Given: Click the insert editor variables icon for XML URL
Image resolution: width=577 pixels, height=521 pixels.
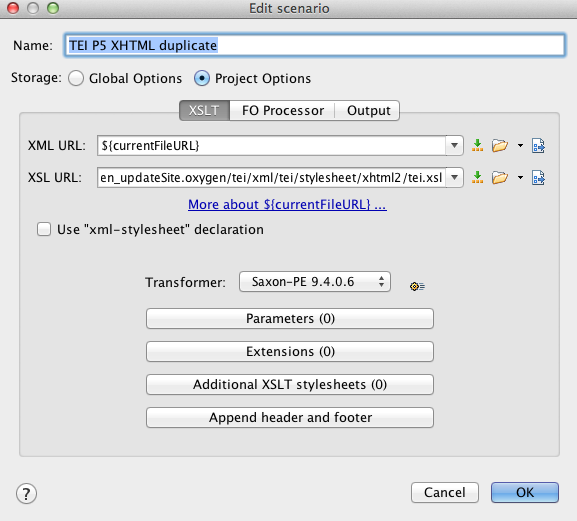Looking at the screenshot, I should click(477, 146).
